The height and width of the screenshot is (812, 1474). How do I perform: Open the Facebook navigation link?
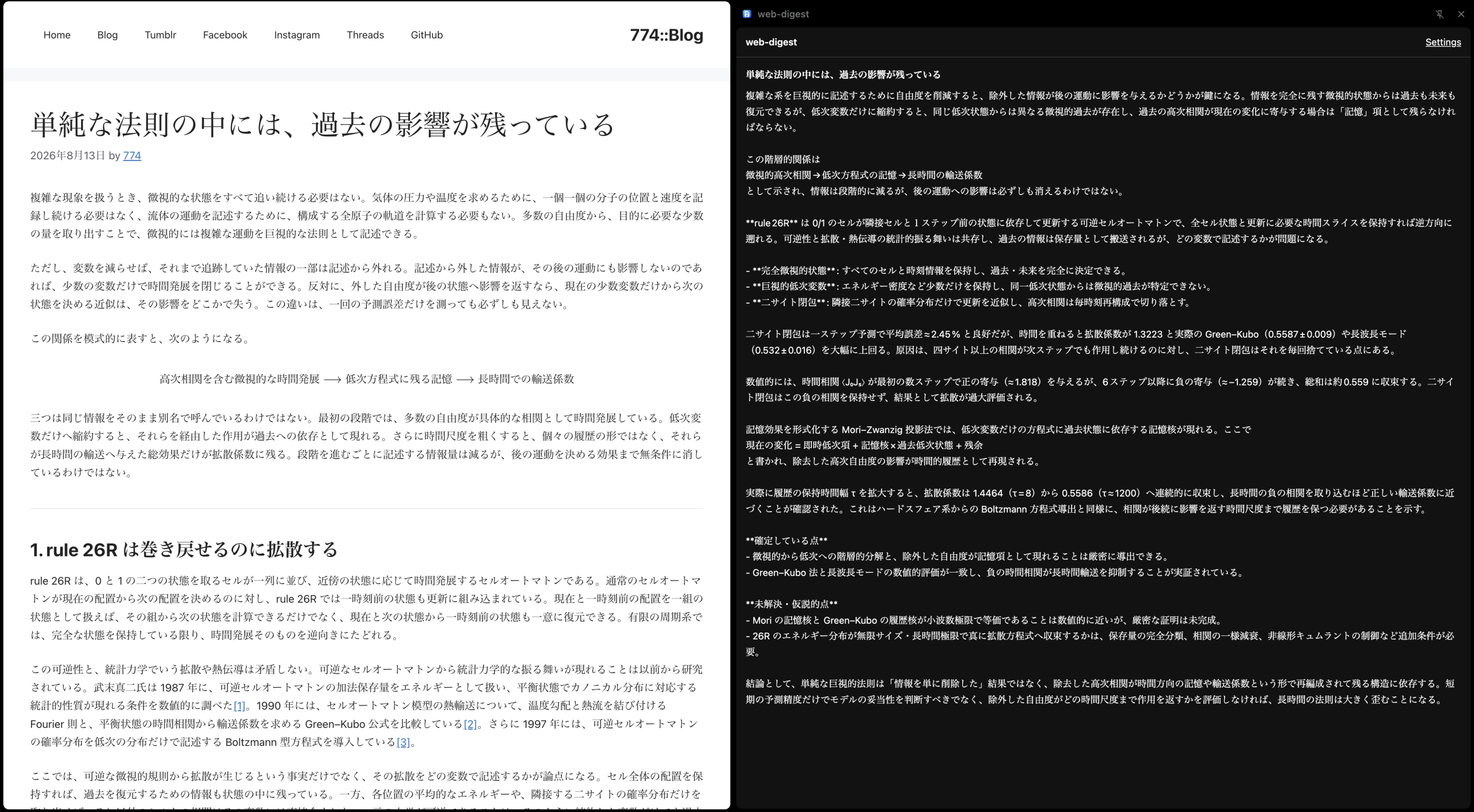(225, 35)
